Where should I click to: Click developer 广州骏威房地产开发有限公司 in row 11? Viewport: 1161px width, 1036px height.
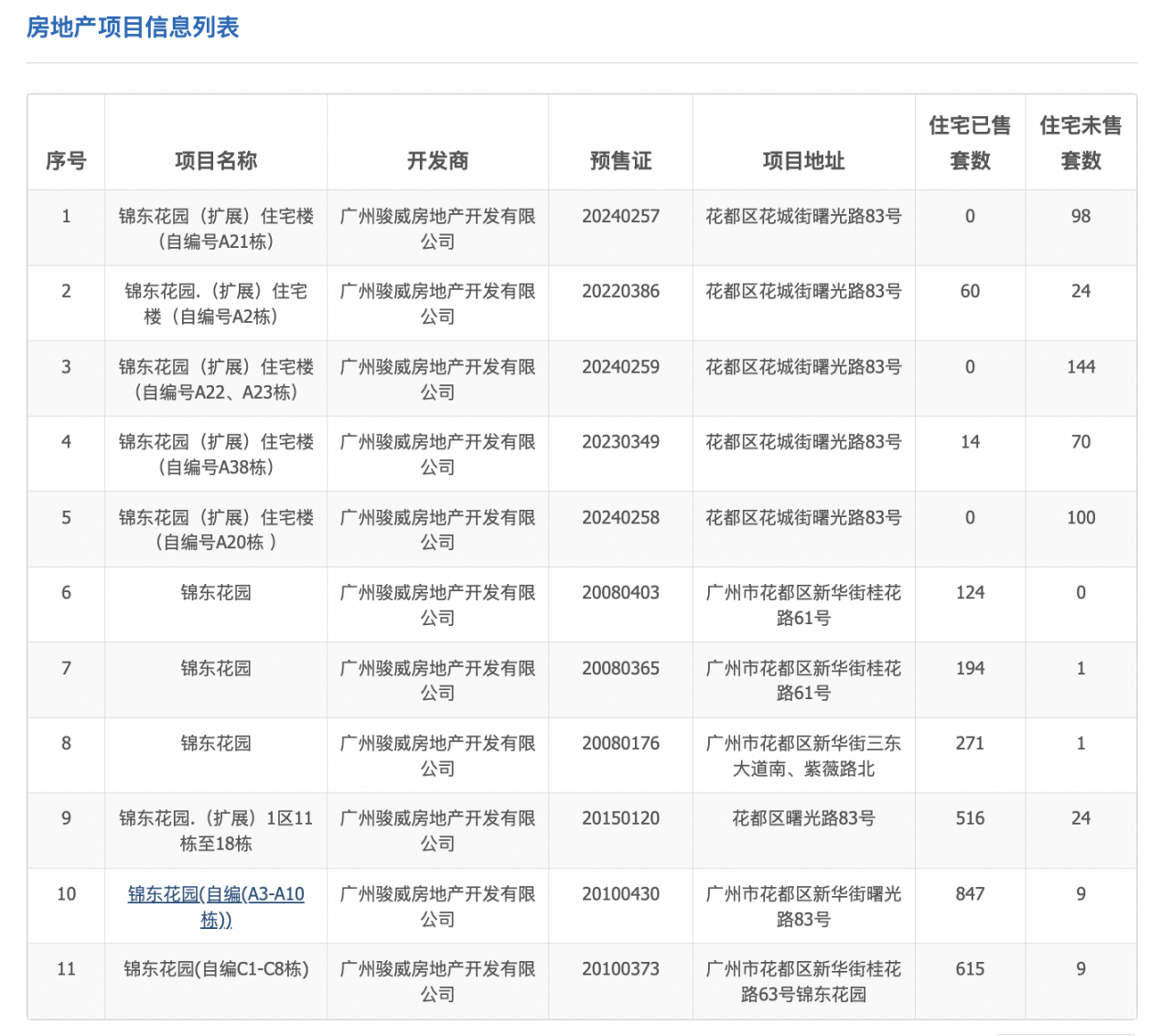click(437, 982)
